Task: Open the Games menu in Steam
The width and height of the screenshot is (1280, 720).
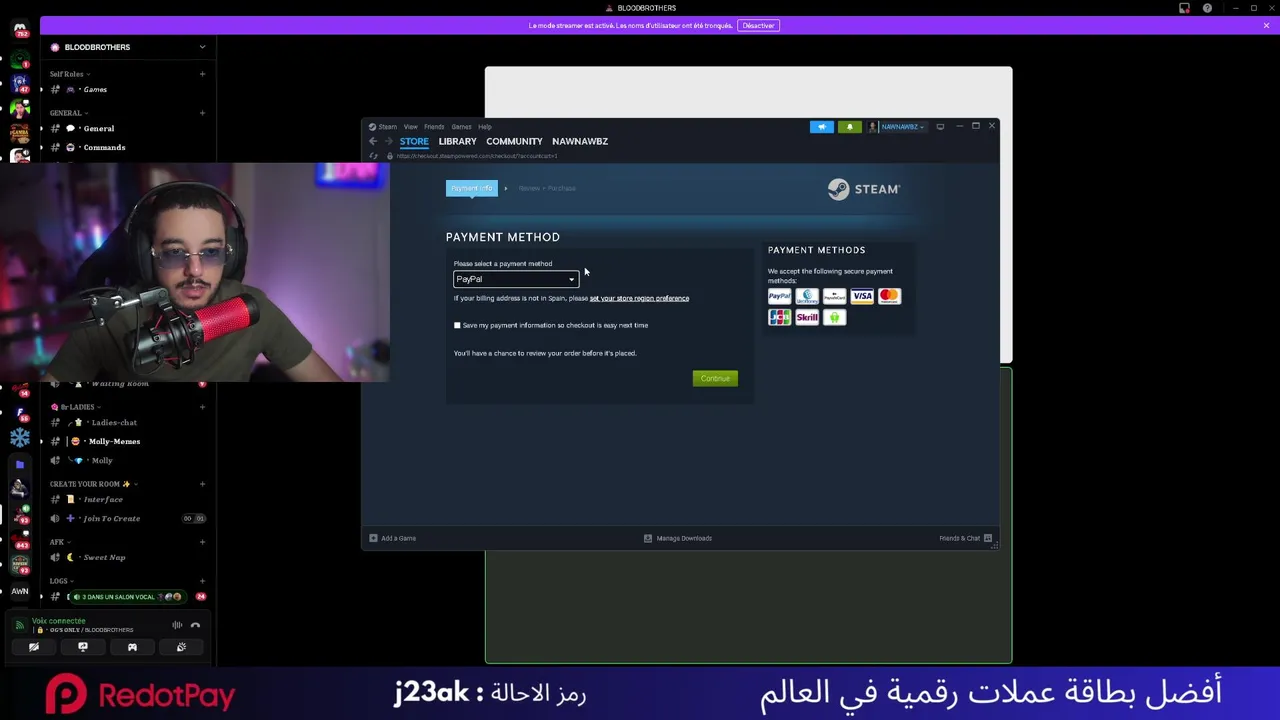Action: (461, 127)
